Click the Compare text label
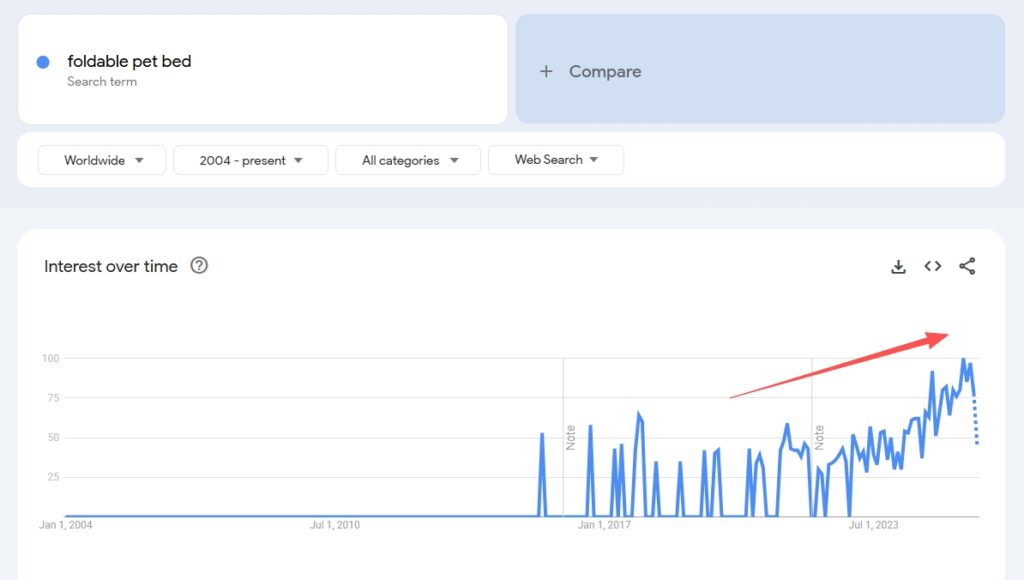The height and width of the screenshot is (580, 1024). coord(605,71)
